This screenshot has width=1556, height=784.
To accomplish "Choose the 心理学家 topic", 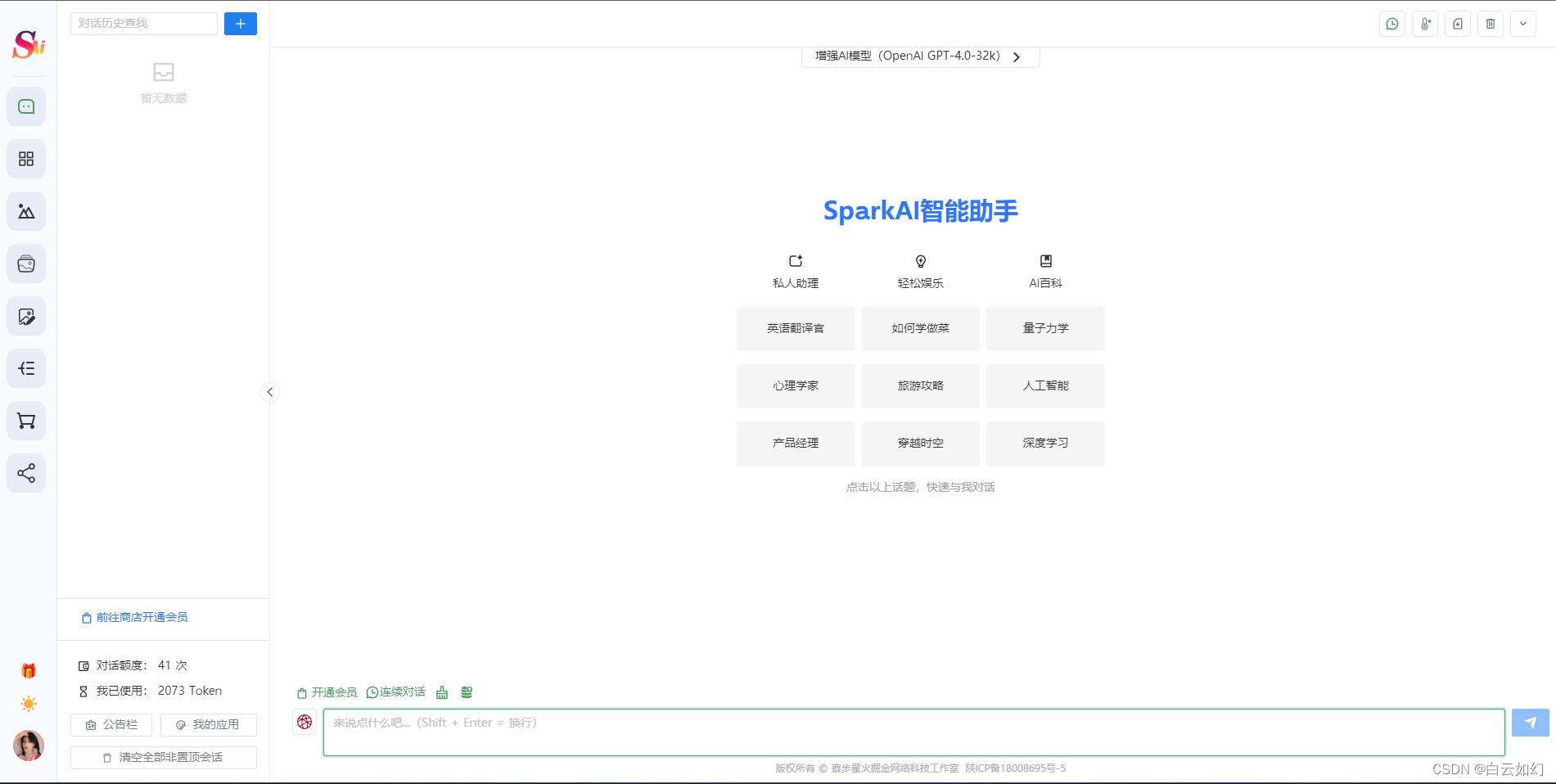I will (796, 385).
